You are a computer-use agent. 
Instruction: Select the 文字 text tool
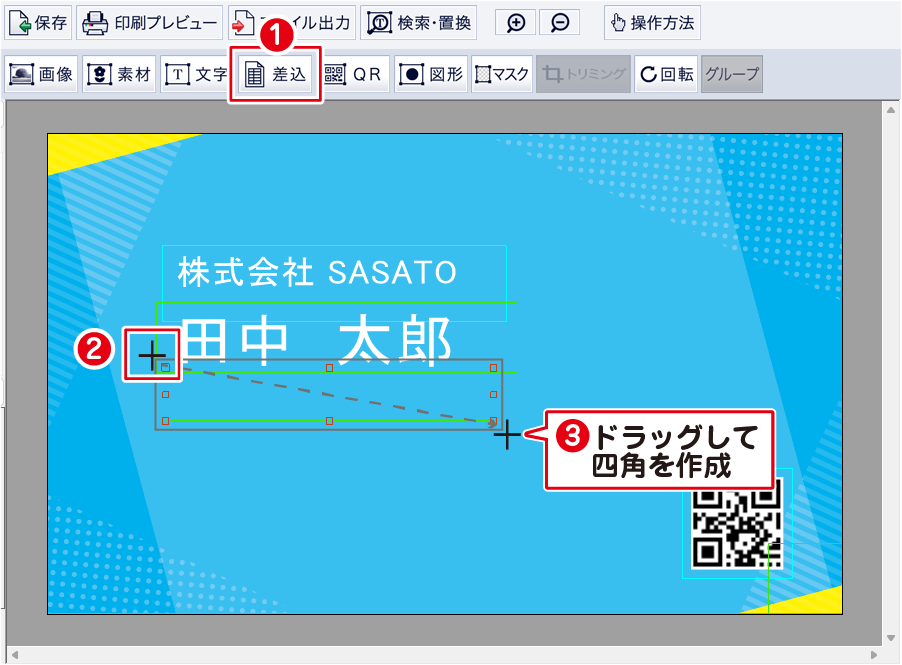click(x=196, y=74)
